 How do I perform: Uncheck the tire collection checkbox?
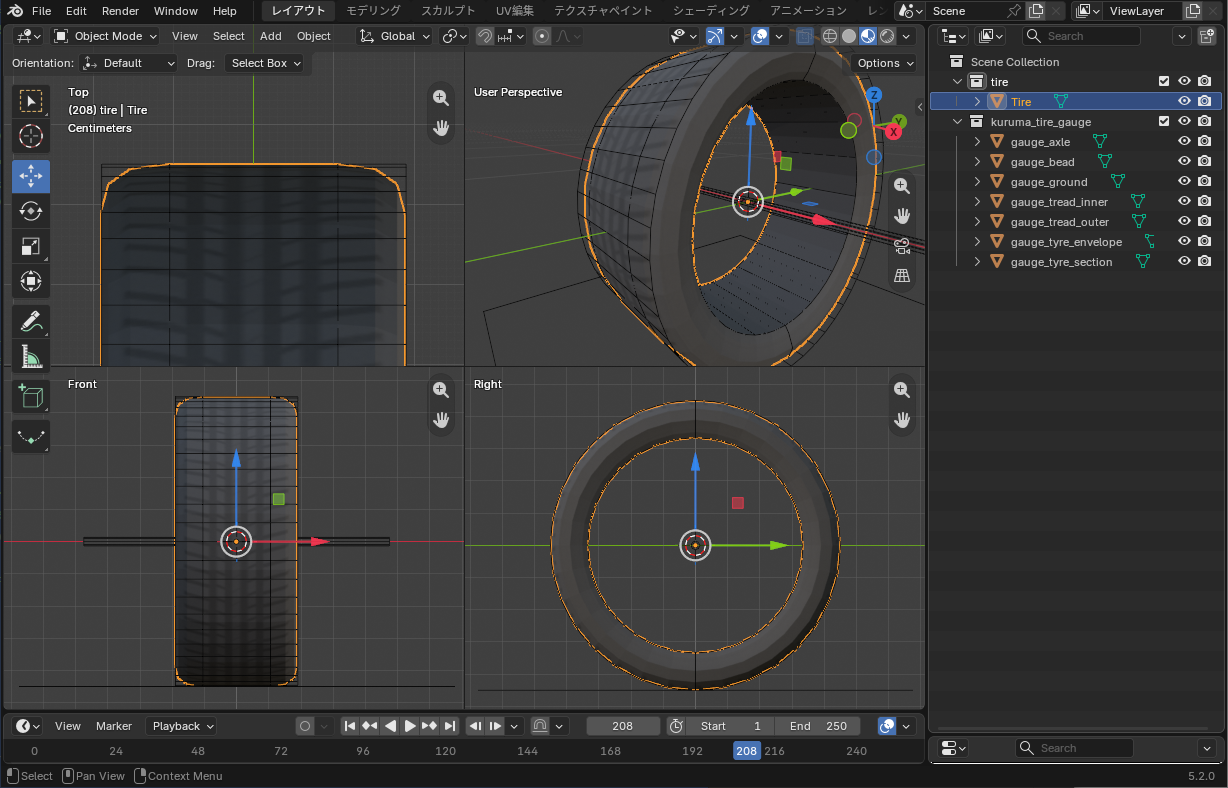click(x=1164, y=81)
